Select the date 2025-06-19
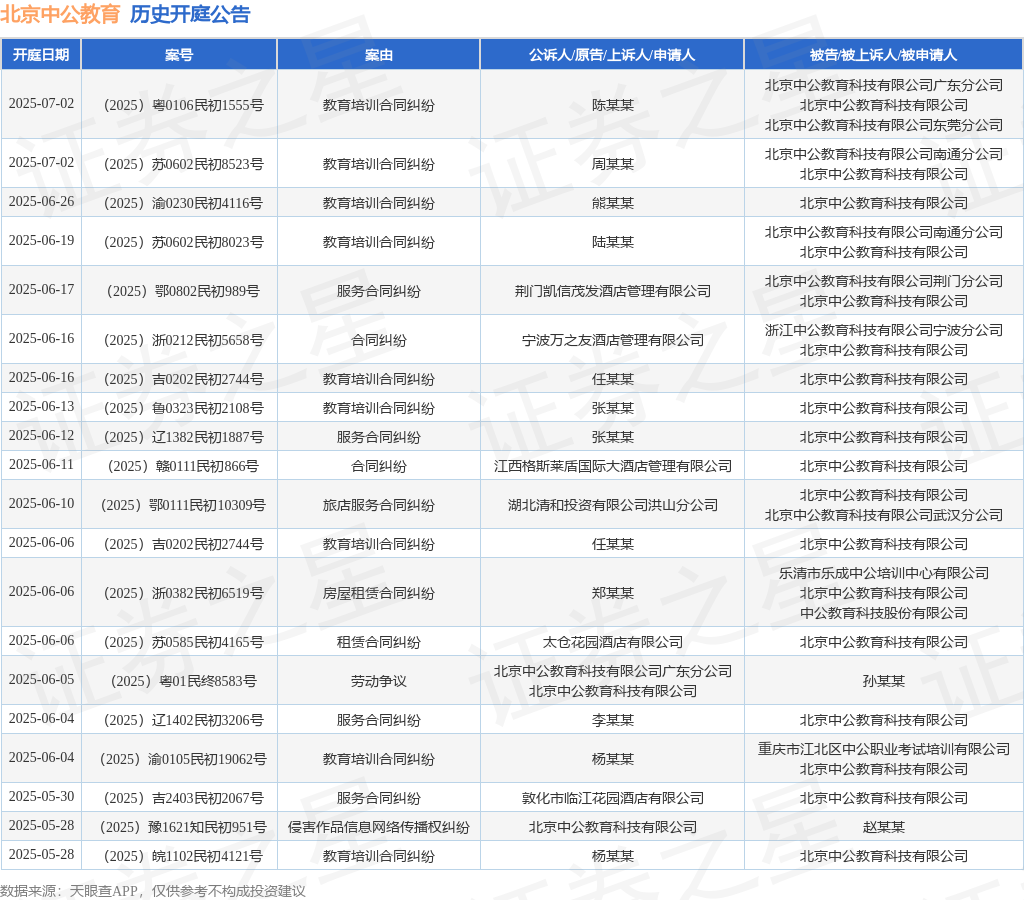The image size is (1024, 900). (x=41, y=240)
